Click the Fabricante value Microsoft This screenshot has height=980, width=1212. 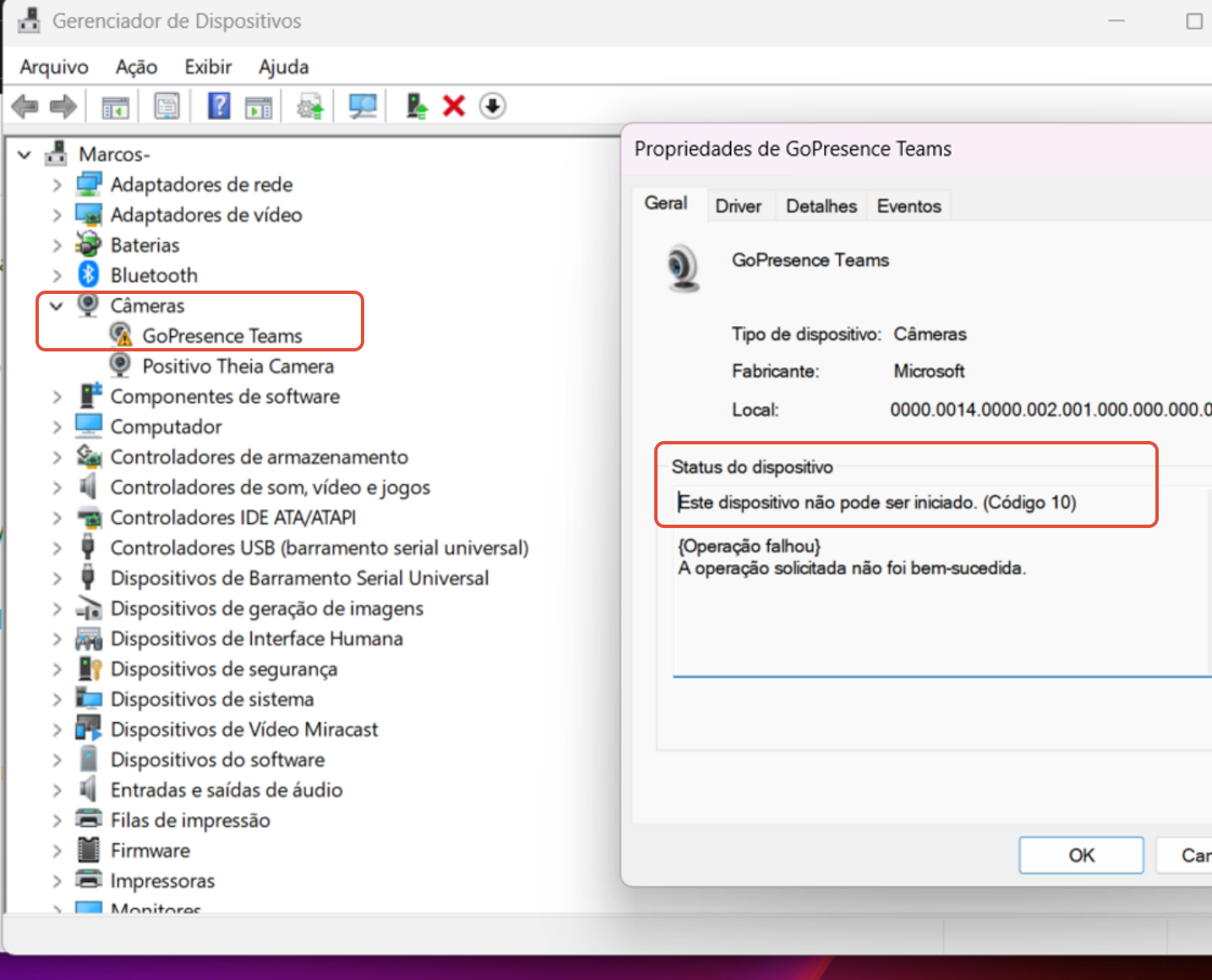point(929,371)
